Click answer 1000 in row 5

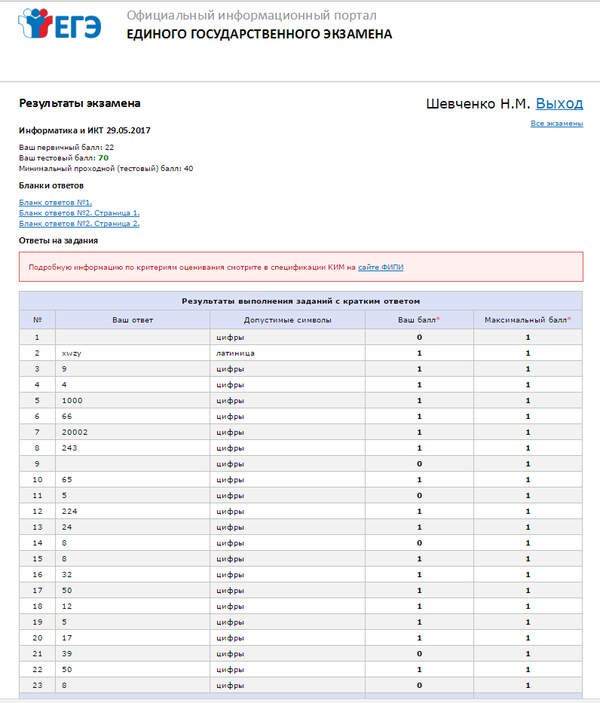click(72, 401)
